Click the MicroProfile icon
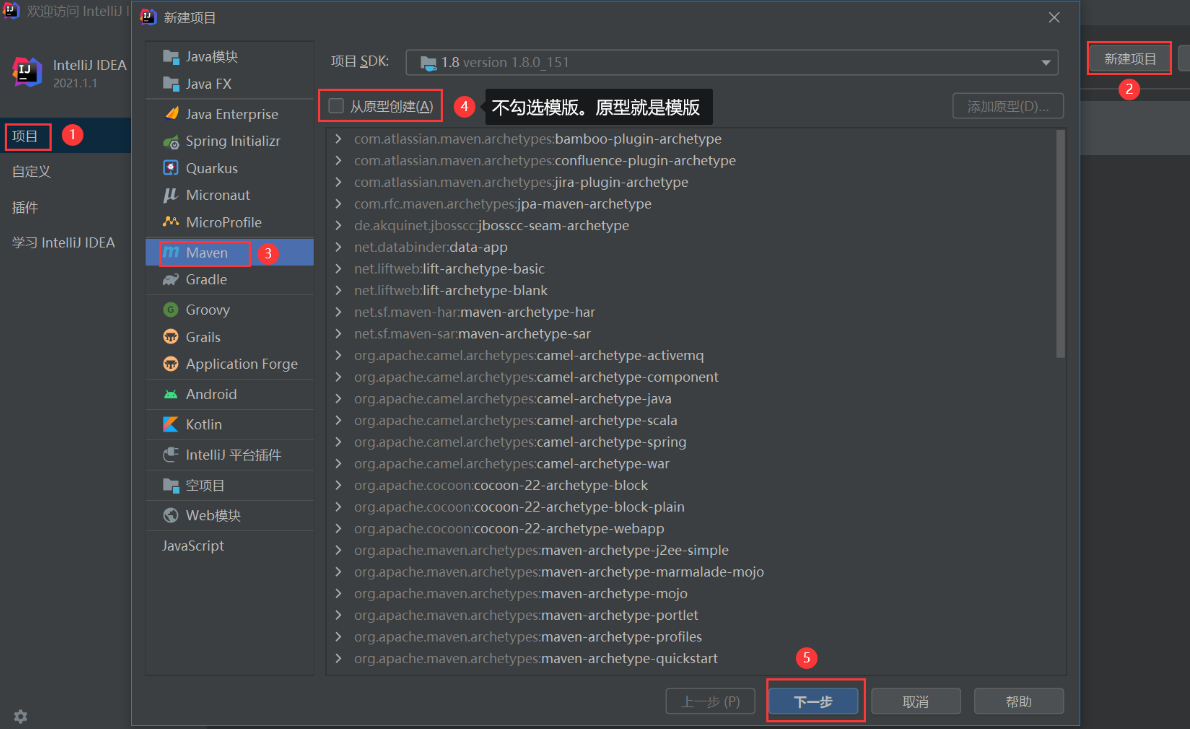The width and height of the screenshot is (1190, 729). click(x=171, y=222)
